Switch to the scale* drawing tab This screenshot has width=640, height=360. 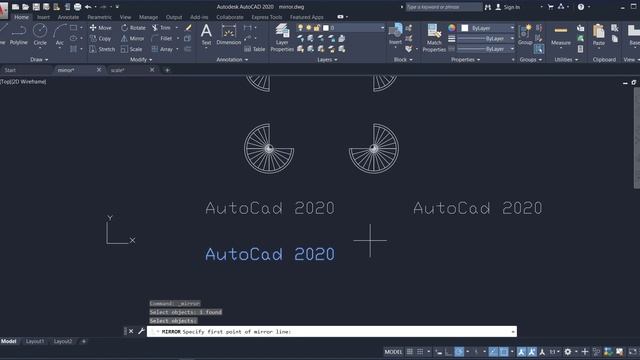118,70
